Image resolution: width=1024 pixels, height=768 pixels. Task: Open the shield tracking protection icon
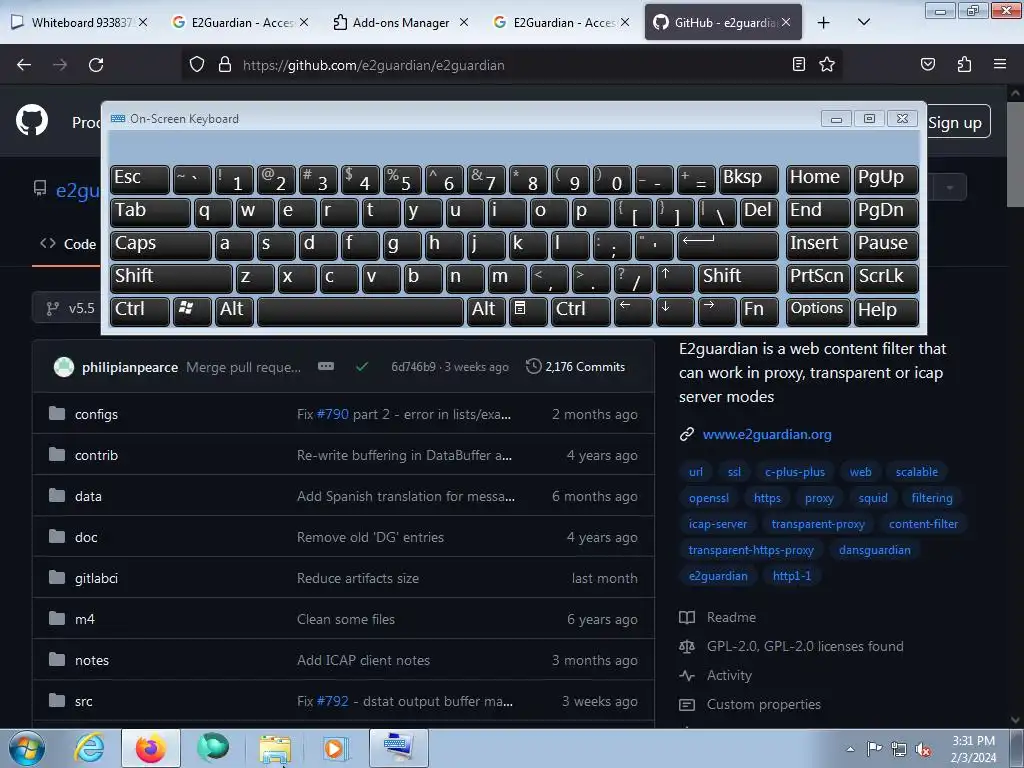tap(197, 65)
